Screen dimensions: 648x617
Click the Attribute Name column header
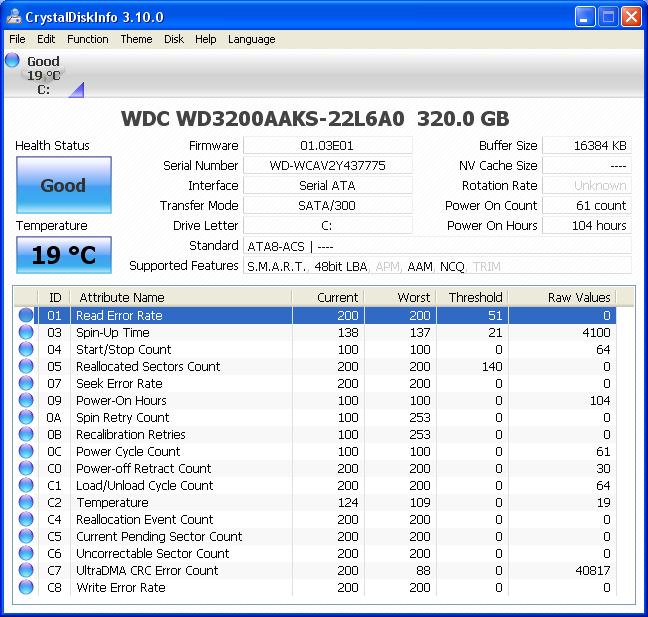tap(181, 297)
